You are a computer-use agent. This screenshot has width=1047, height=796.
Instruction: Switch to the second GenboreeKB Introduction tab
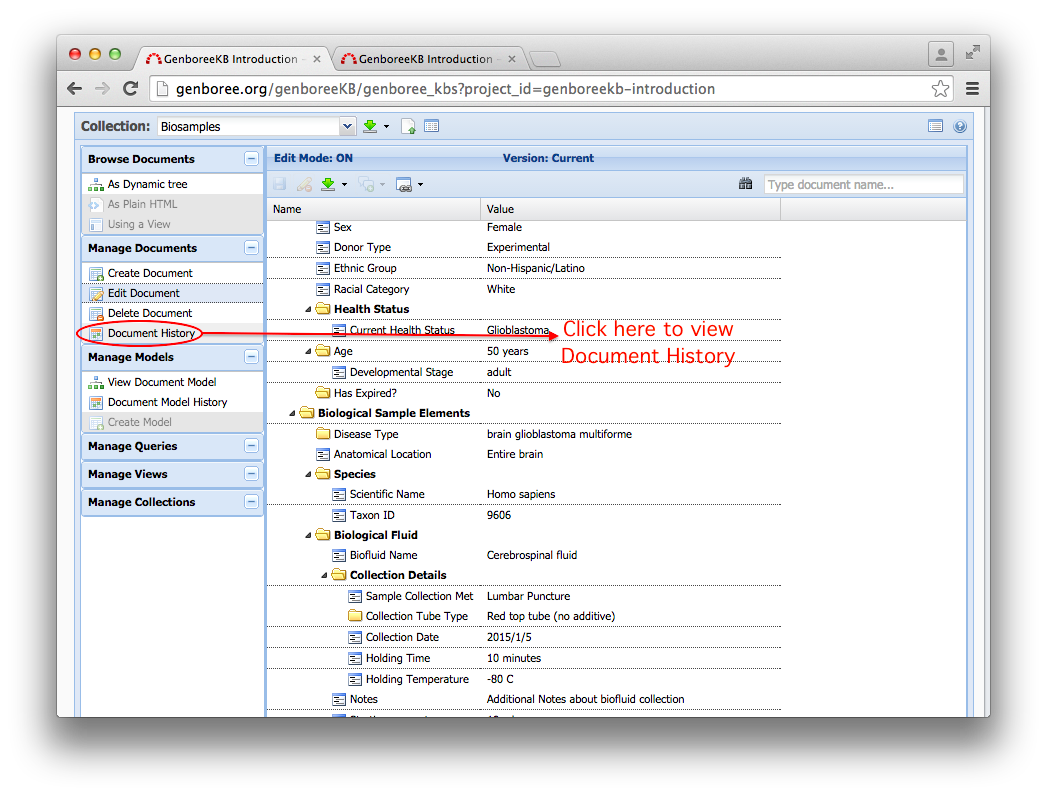click(427, 59)
